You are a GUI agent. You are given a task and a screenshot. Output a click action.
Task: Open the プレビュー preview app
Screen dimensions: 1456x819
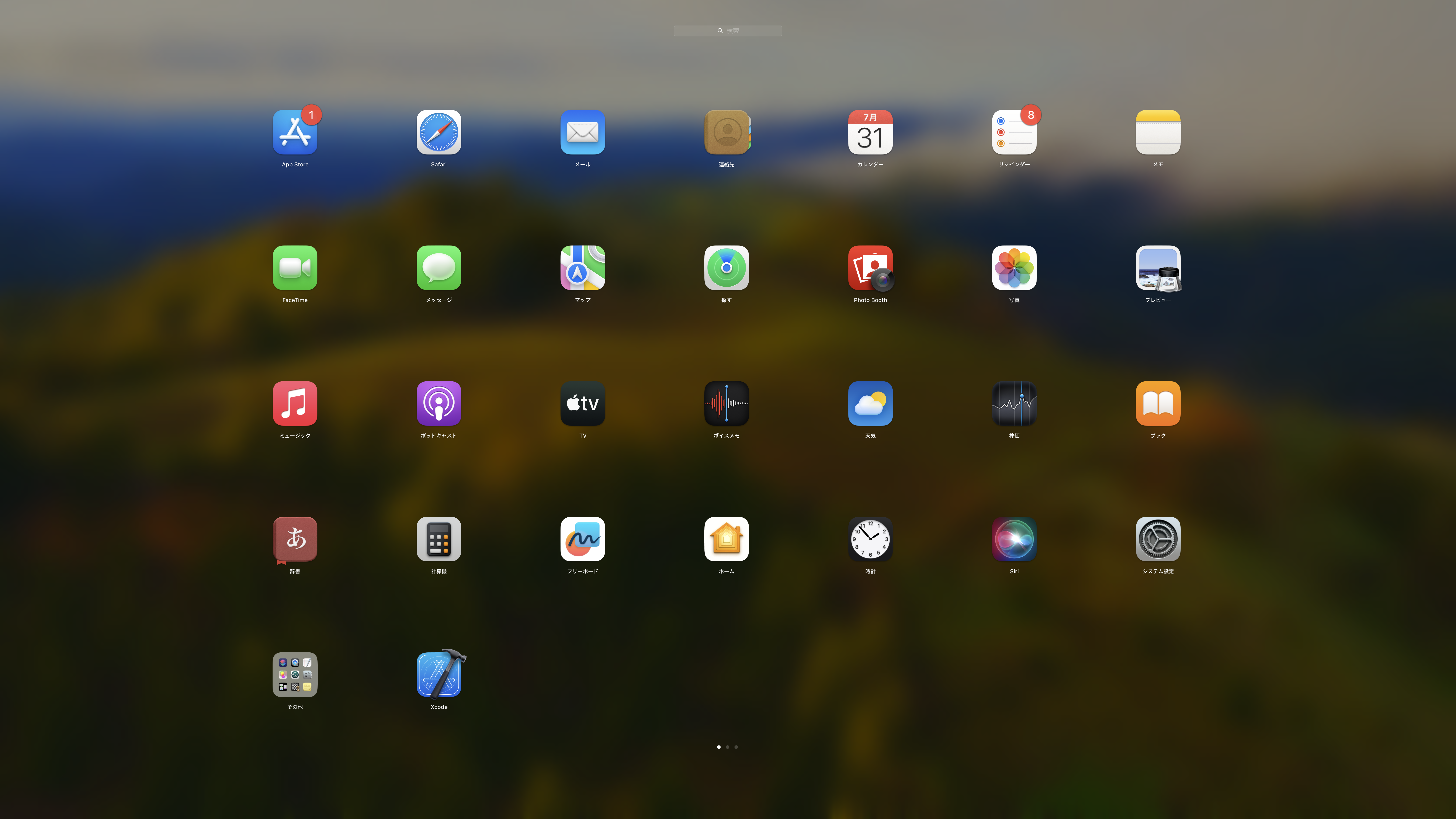click(x=1158, y=268)
